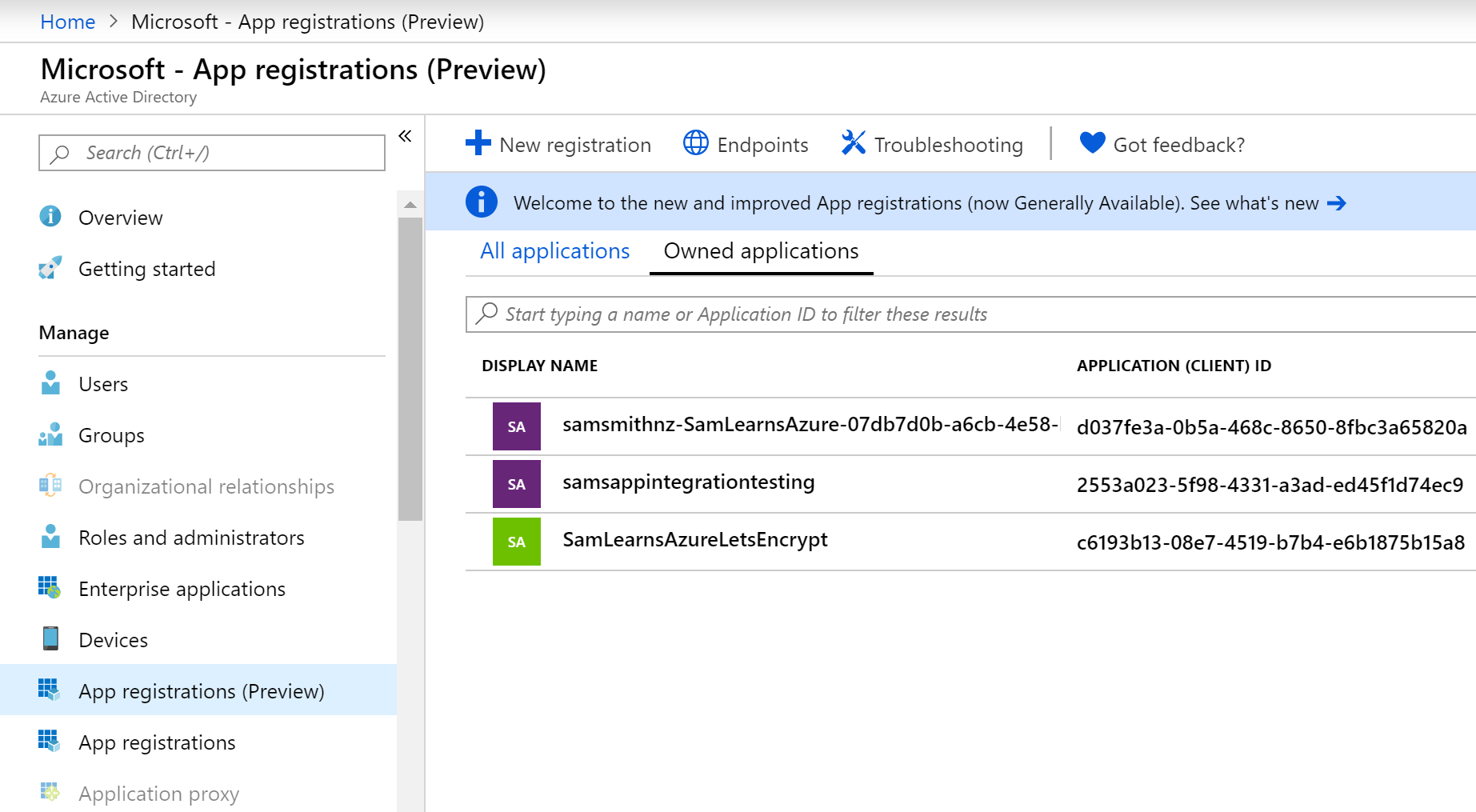Open Getting started rocket icon
This screenshot has height=812, width=1476.
pyautogui.click(x=50, y=268)
